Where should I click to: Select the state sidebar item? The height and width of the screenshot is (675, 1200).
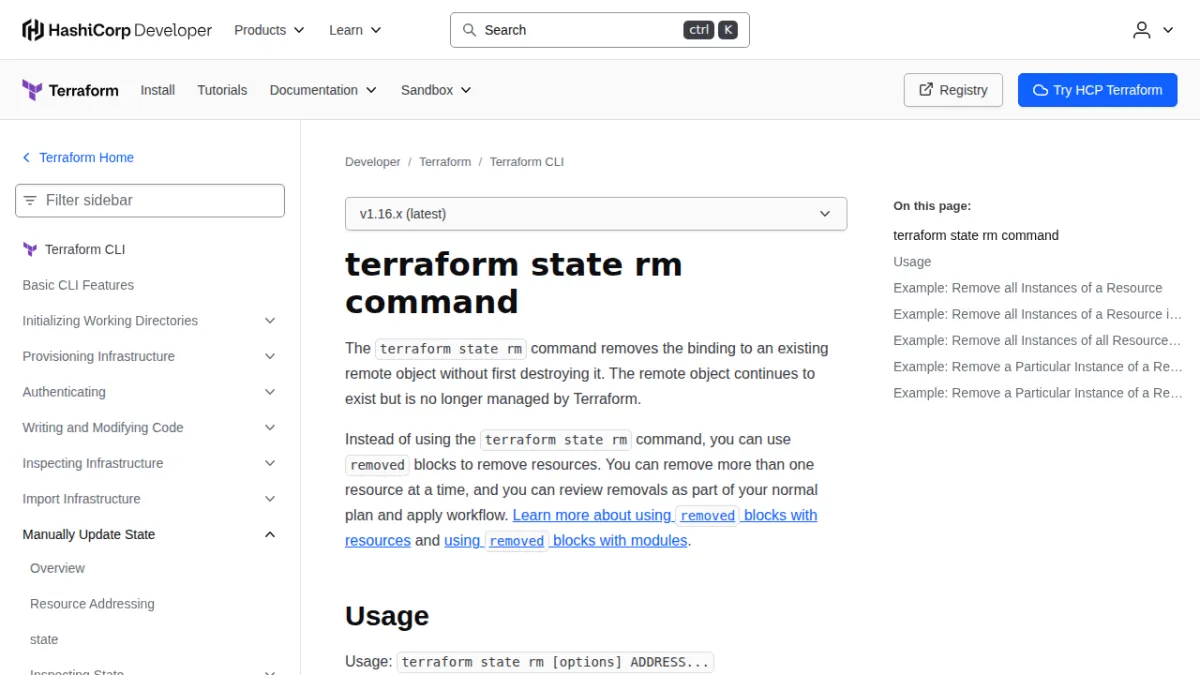click(44, 640)
